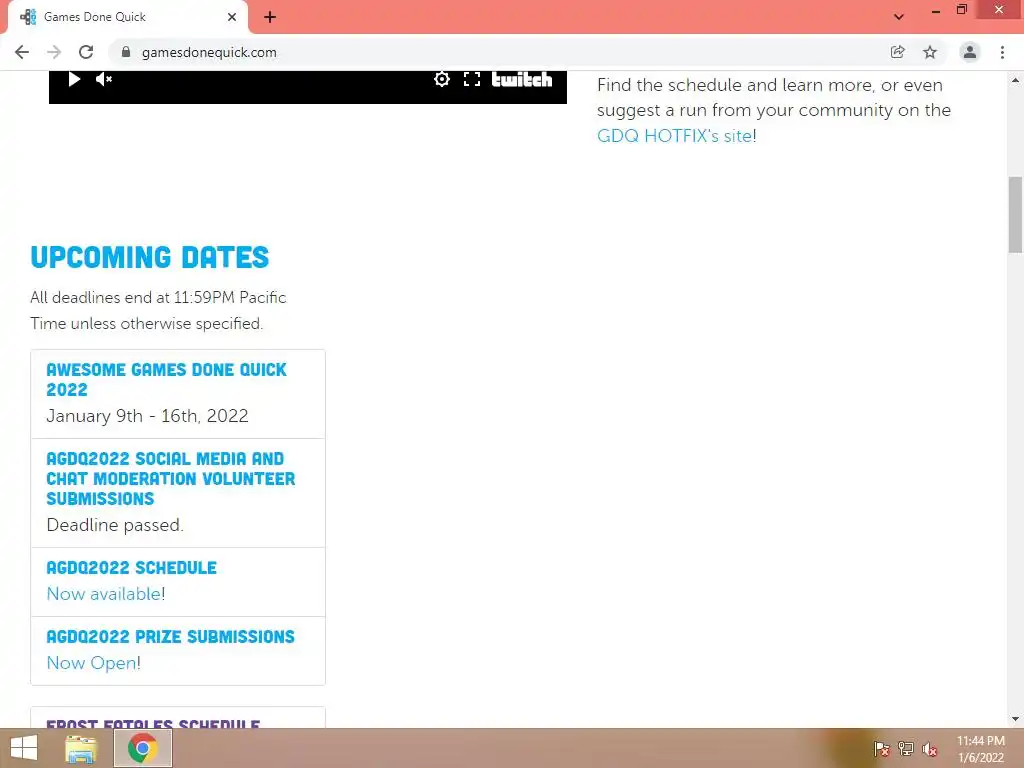Open AGDQ2022 Prize Submissions heading
This screenshot has width=1024, height=768.
pyautogui.click(x=170, y=637)
